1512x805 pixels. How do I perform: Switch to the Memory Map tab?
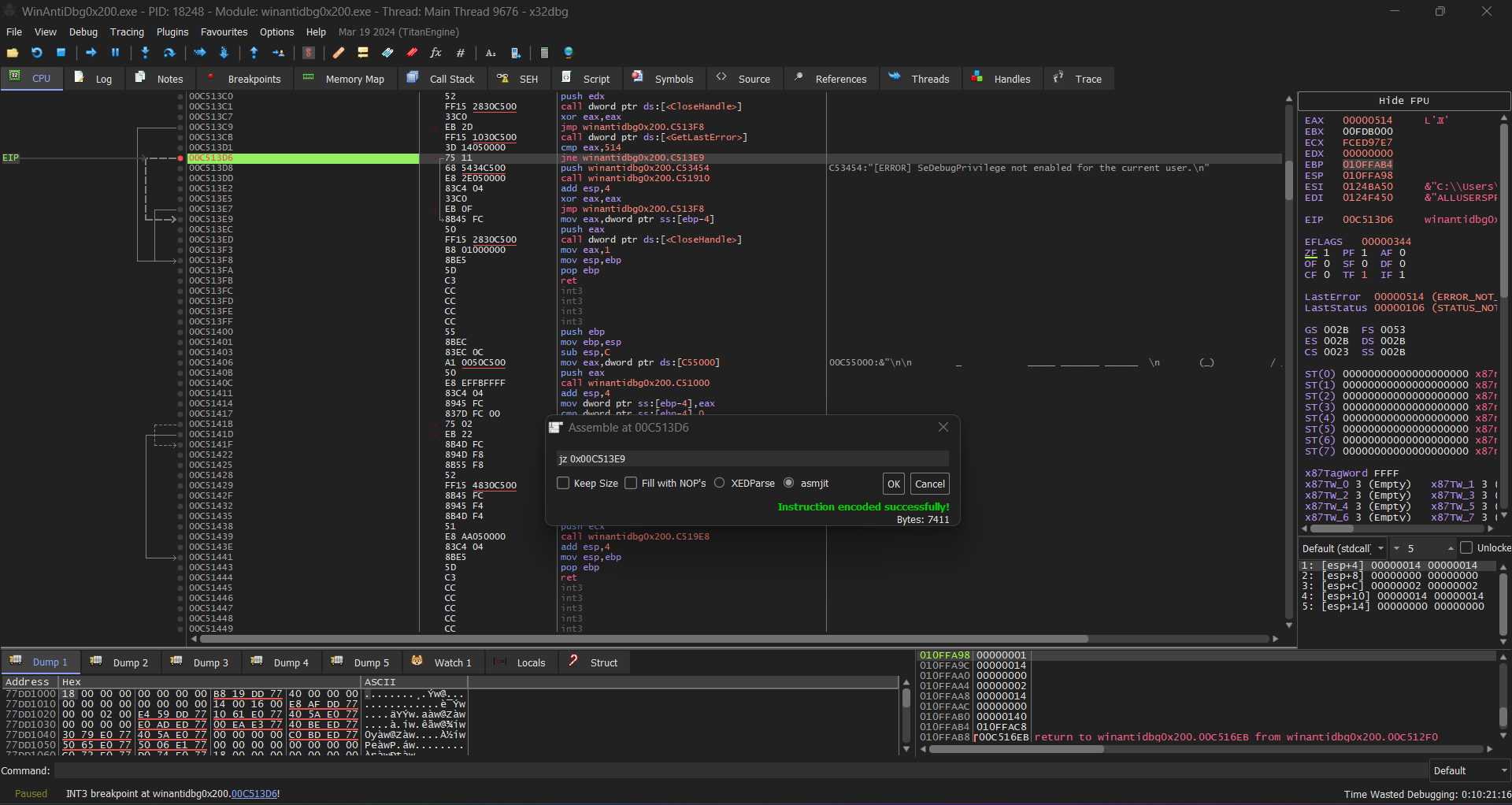[x=344, y=79]
